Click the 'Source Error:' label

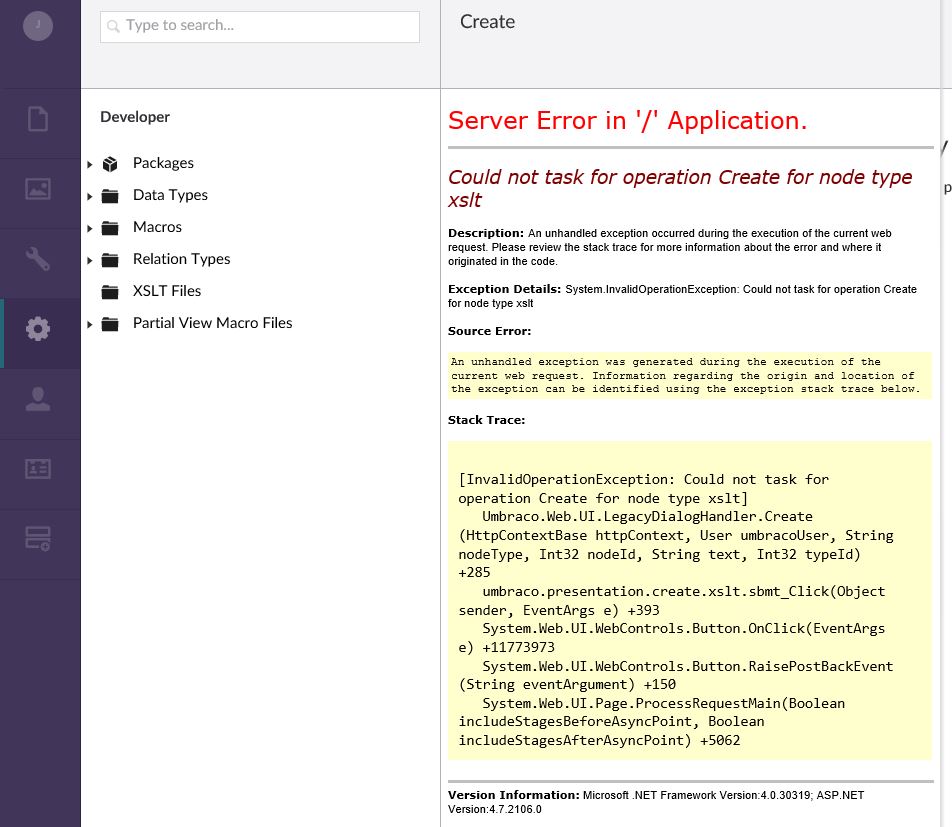489,331
